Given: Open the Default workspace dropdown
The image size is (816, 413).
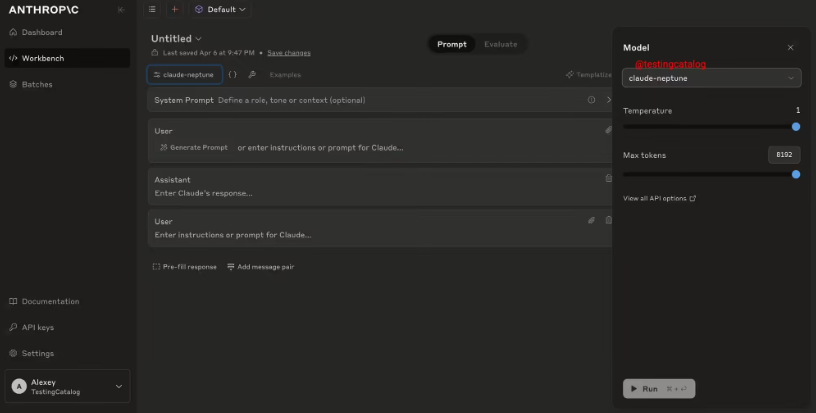Looking at the screenshot, I should coord(220,9).
